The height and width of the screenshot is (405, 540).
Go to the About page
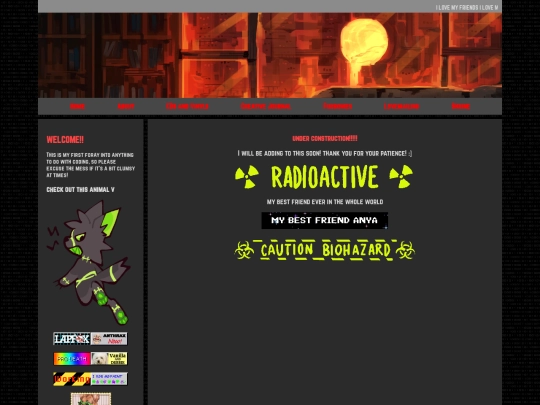point(126,106)
